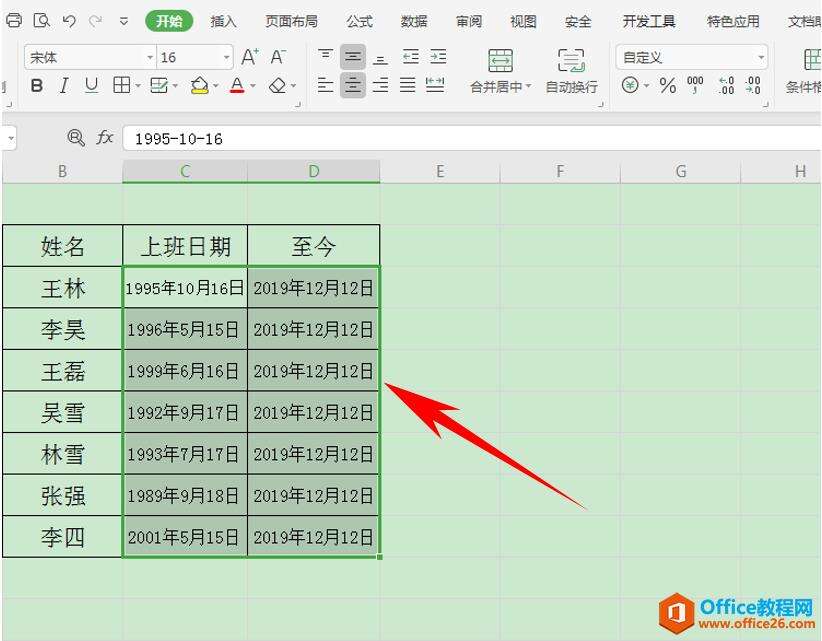
Task: Open the percentage number format
Action: (666, 86)
